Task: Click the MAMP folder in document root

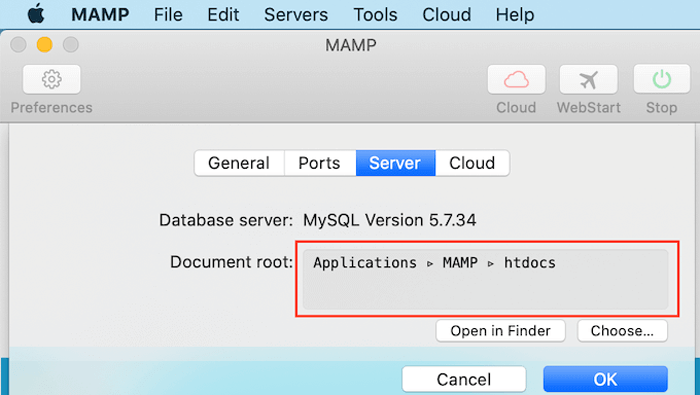Action: click(x=460, y=262)
